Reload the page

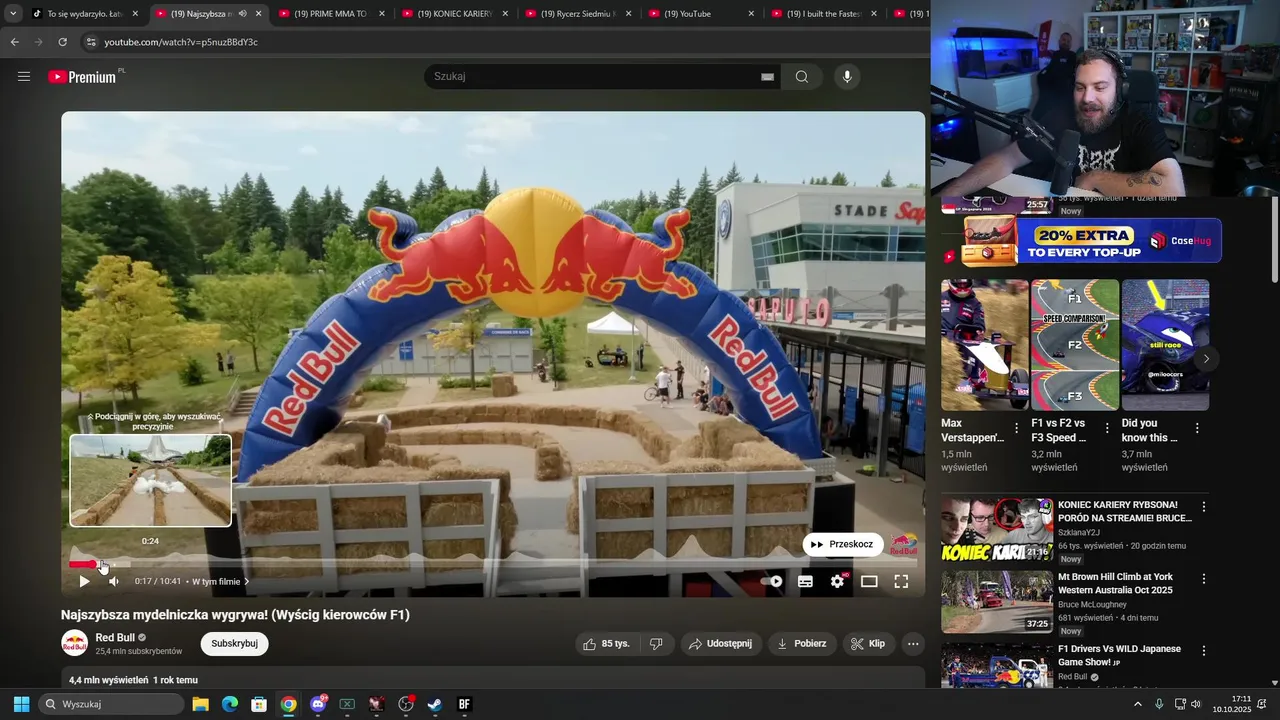[x=62, y=42]
